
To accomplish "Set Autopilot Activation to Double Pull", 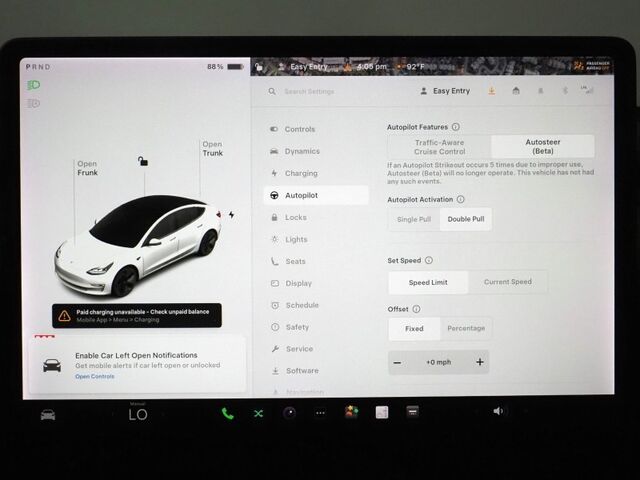I will tap(466, 219).
